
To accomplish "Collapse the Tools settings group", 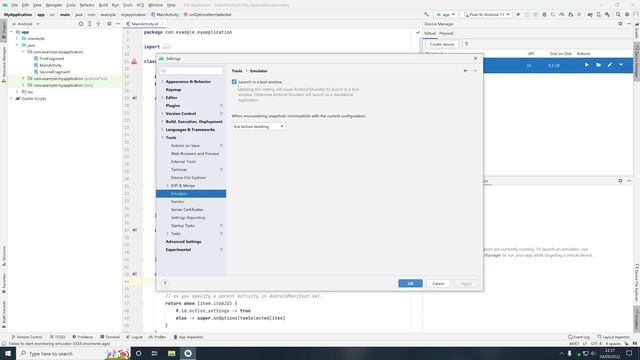I will [x=162, y=138].
